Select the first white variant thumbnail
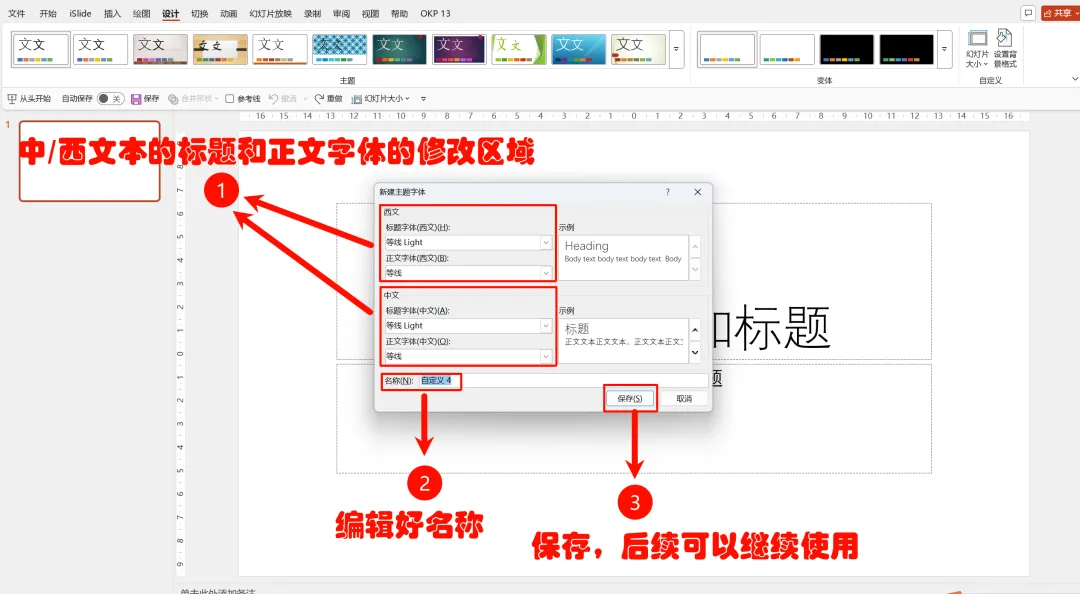This screenshot has height=594, width=1080. point(727,50)
